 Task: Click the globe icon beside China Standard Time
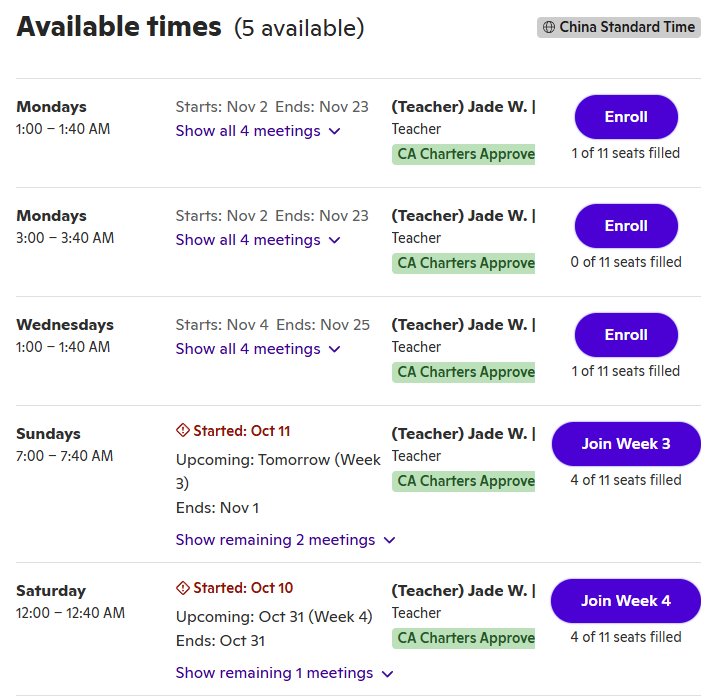click(548, 27)
